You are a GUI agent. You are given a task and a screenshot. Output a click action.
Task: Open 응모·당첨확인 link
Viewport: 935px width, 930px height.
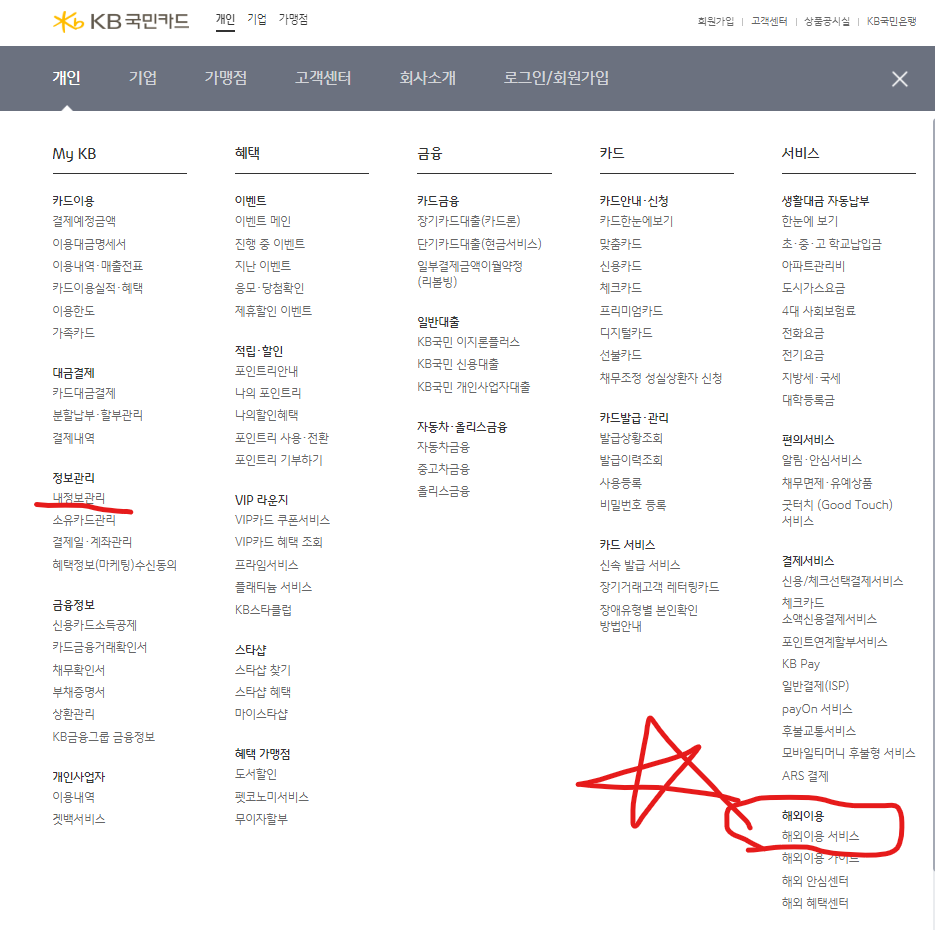point(270,288)
